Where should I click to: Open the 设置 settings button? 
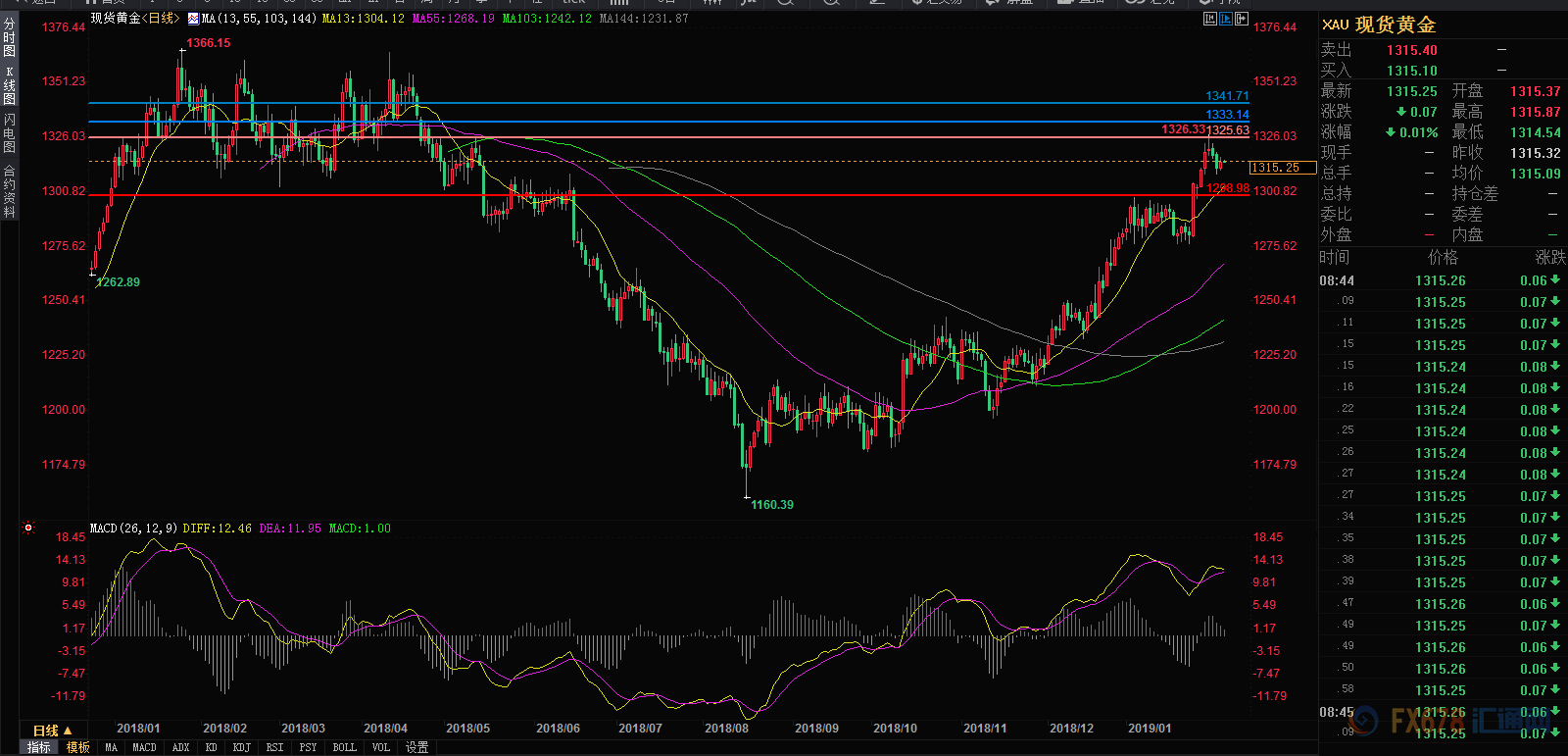tap(417, 747)
